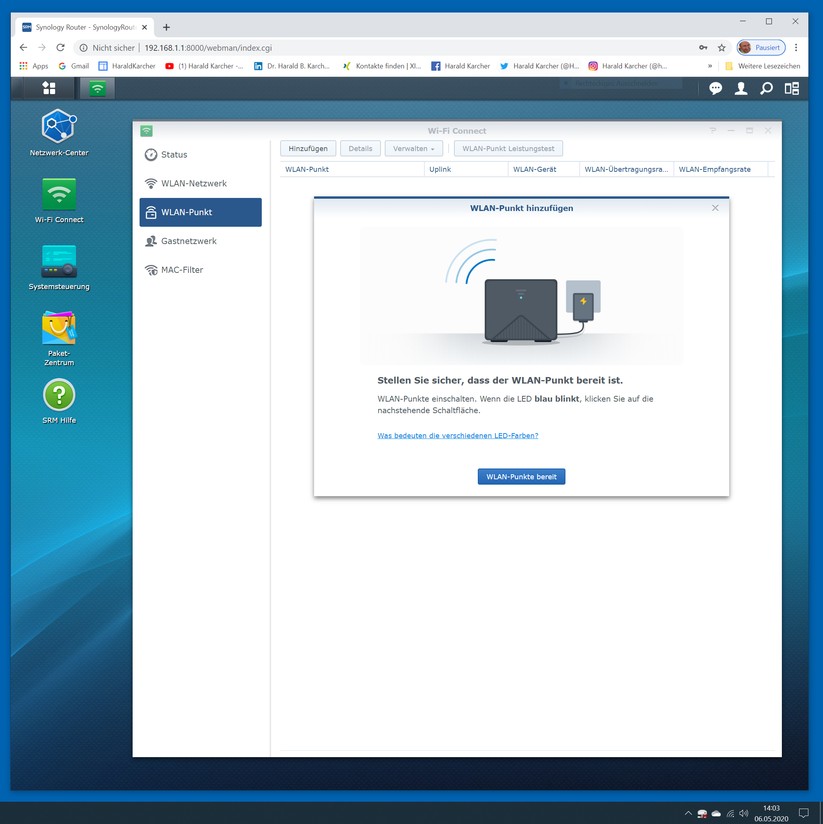Show more bookmarks via chevron
Screen dimensions: 823x824
pos(710,66)
